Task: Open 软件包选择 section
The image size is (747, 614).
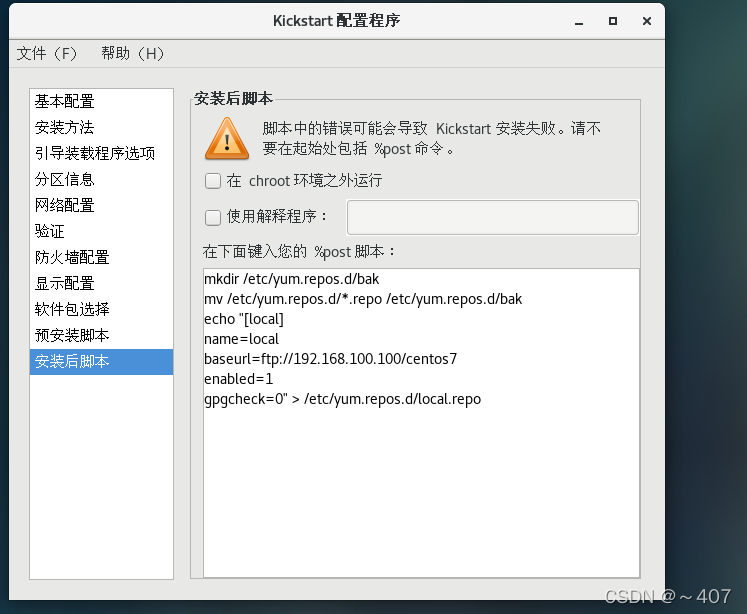Action: coord(101,309)
